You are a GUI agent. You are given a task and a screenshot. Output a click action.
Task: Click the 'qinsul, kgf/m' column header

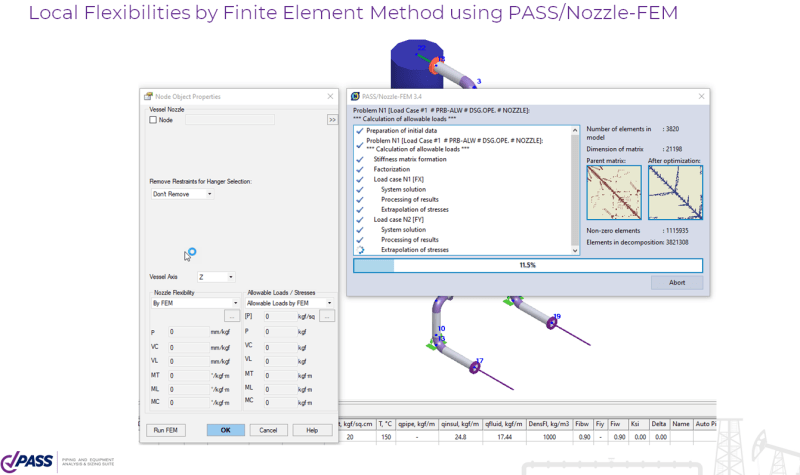point(460,424)
